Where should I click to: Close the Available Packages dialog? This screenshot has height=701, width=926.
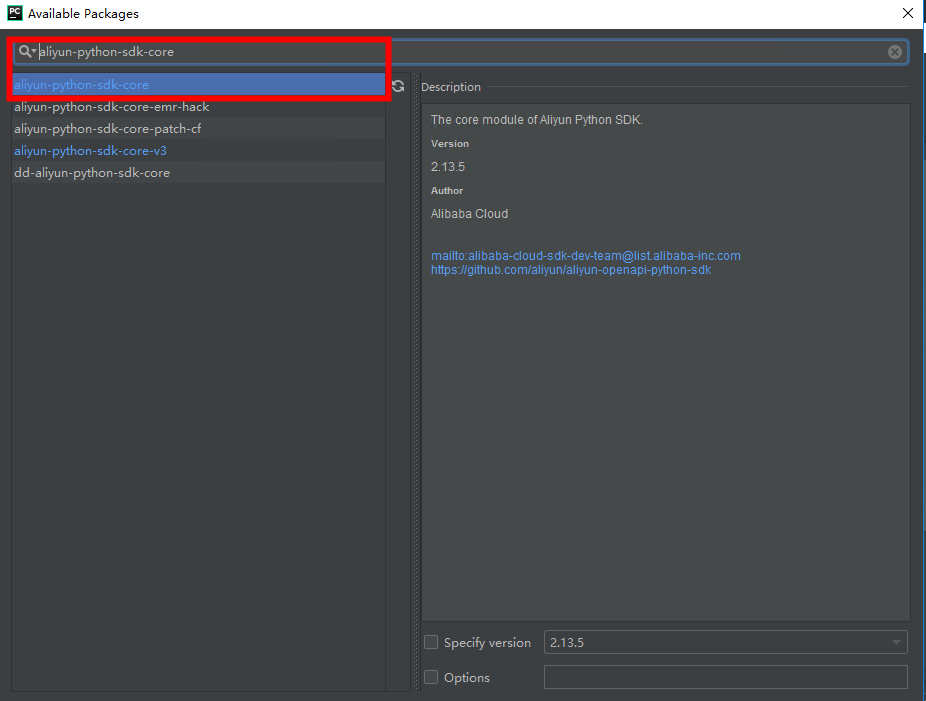click(908, 13)
